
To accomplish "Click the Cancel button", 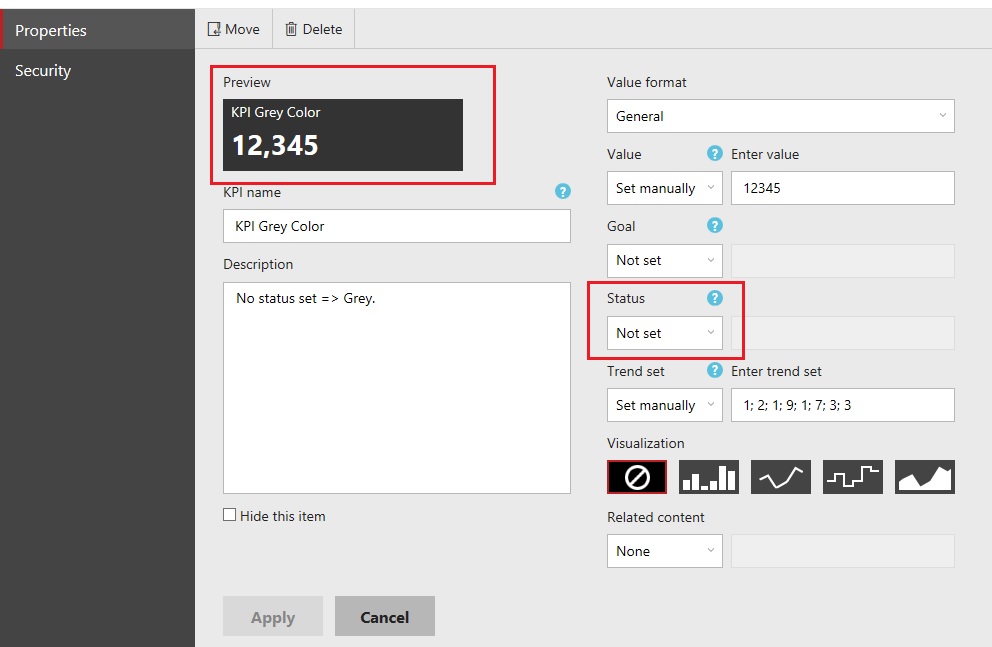I will [385, 616].
